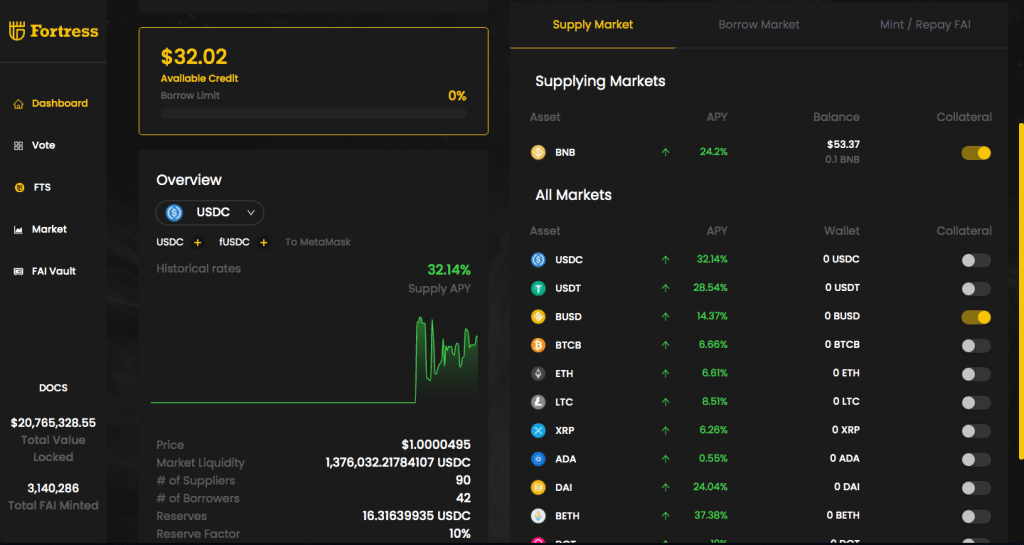1024x545 pixels.
Task: Click the page vertical scrollbar
Action: click(1020, 291)
